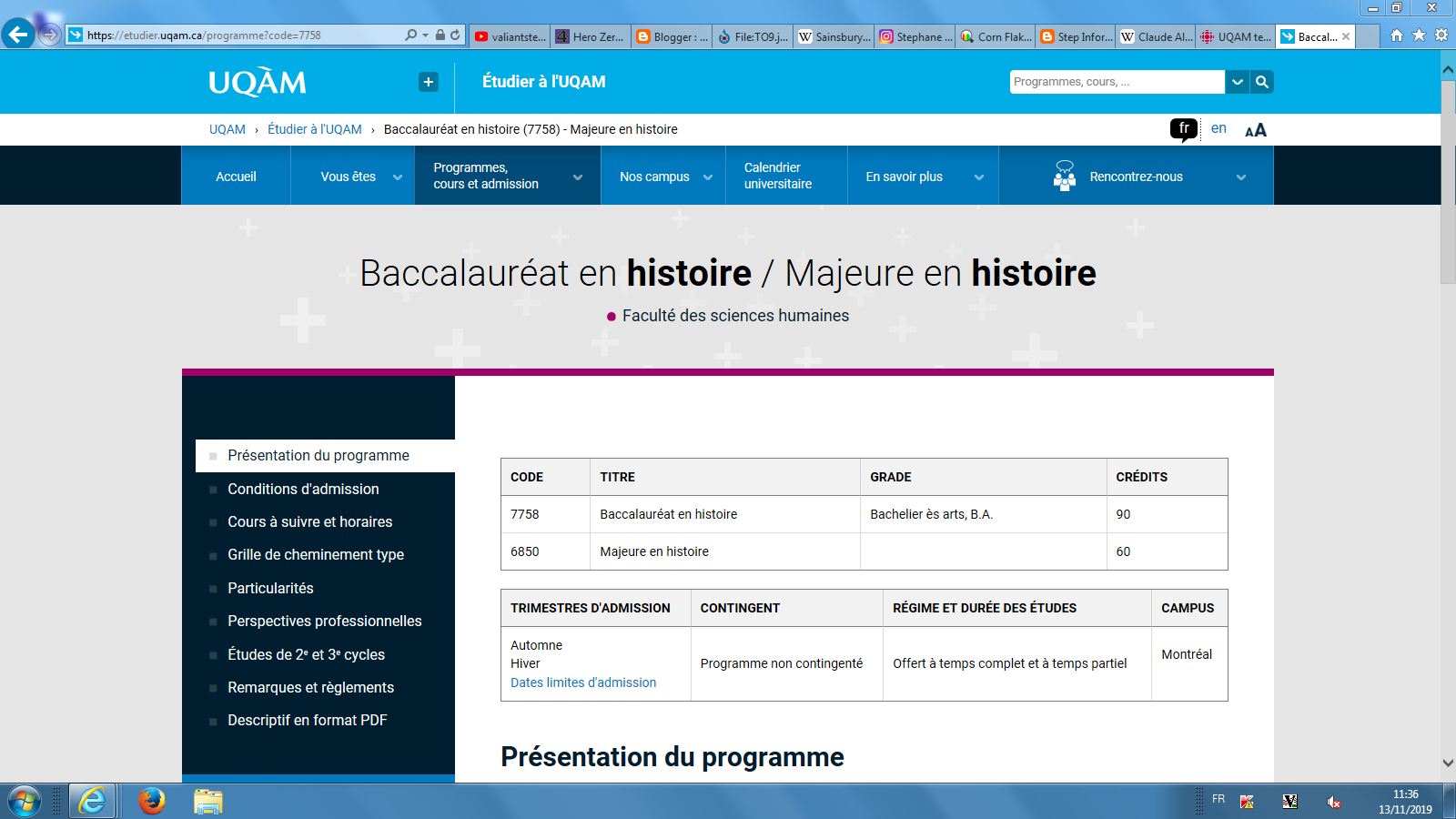The width and height of the screenshot is (1456, 819).
Task: Open the browser Home icon
Action: (x=1397, y=35)
